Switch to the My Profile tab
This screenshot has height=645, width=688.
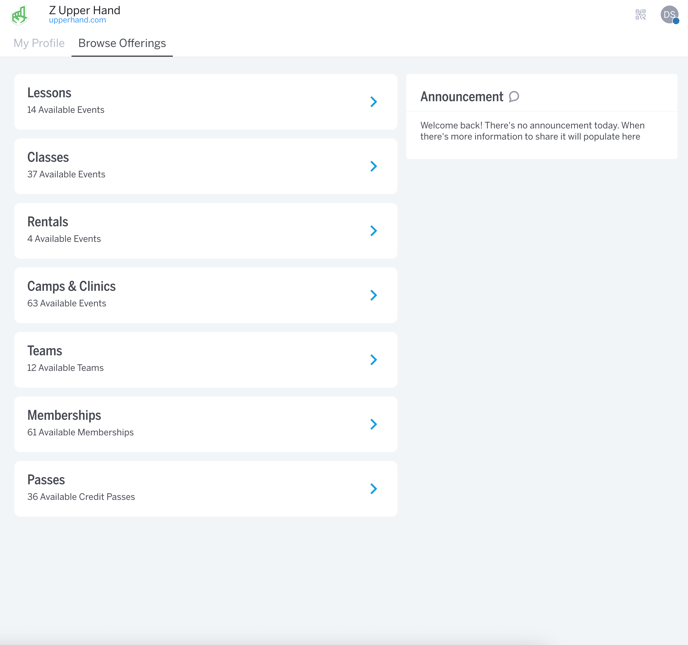[x=39, y=43]
